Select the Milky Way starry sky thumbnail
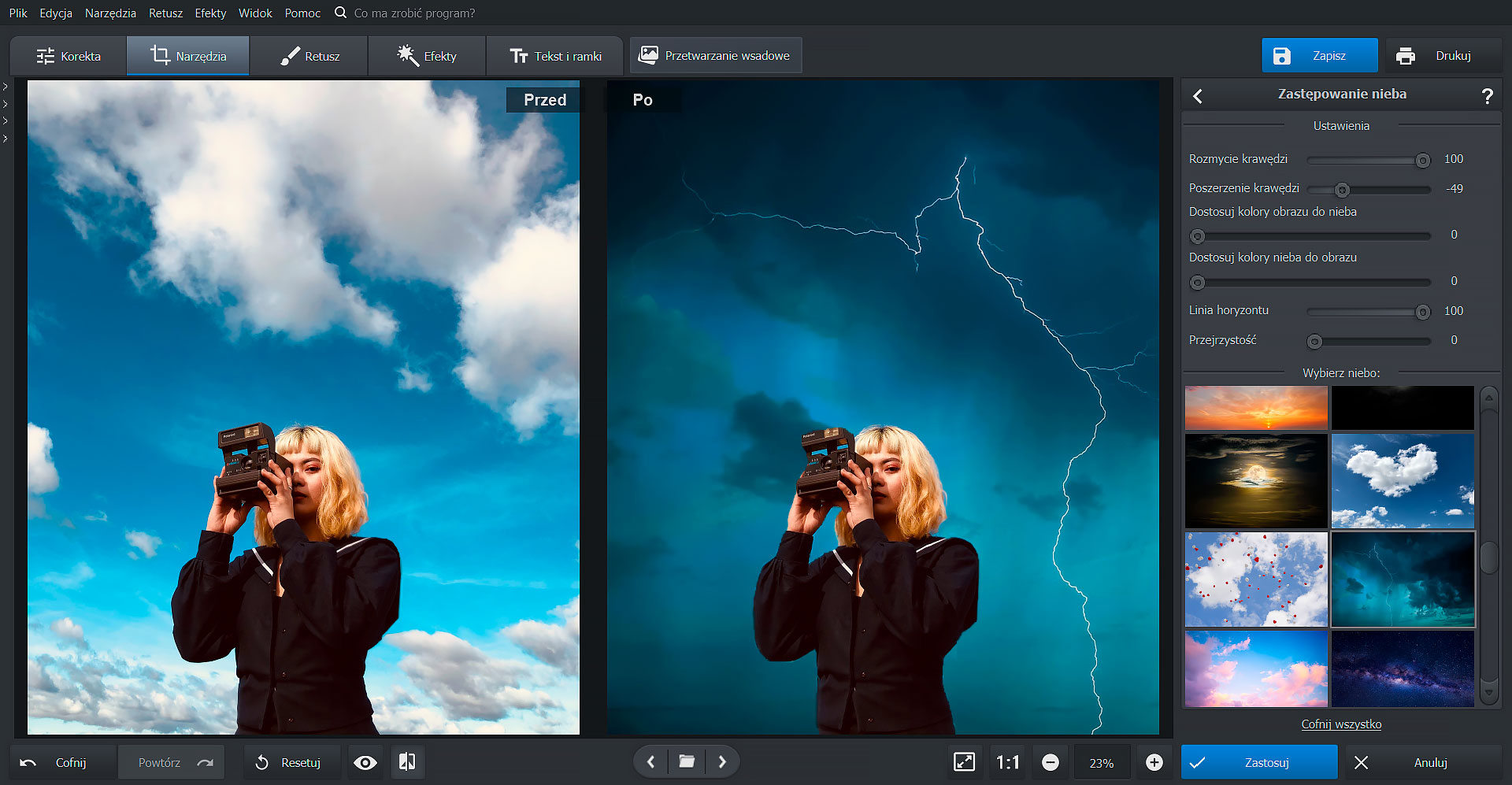Screen dimensions: 1512x785 click(1403, 668)
